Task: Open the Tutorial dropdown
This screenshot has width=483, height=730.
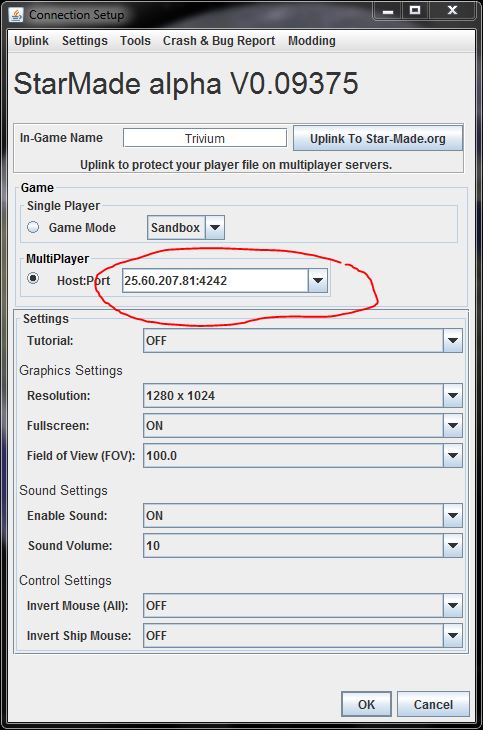Action: (303, 341)
